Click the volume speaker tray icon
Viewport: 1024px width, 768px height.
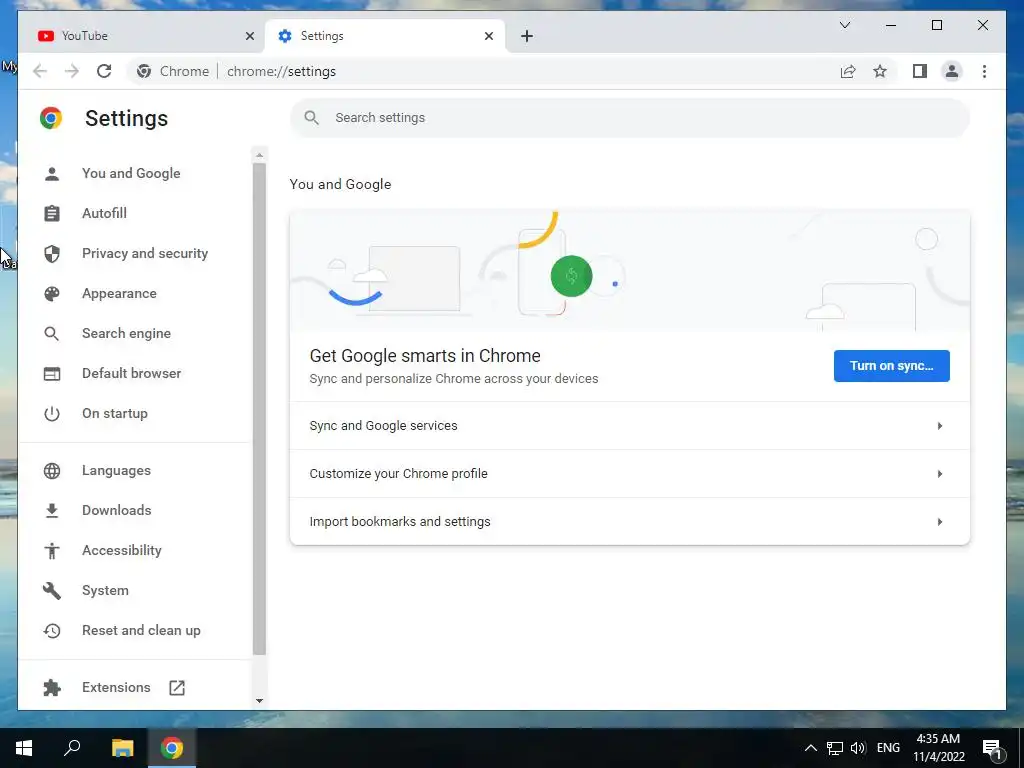pyautogui.click(x=858, y=748)
